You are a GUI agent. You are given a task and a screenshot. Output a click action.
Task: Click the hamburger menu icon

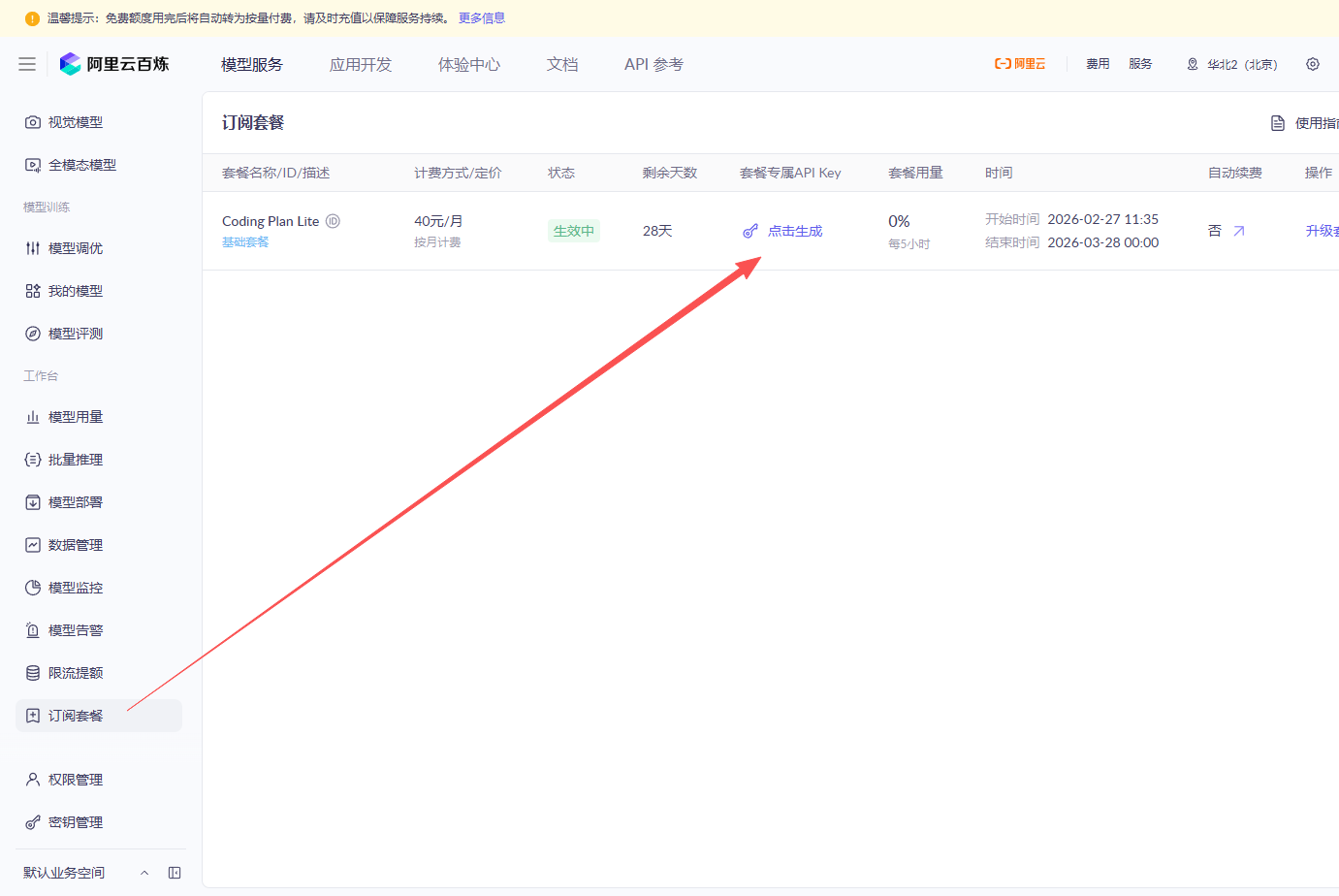coord(27,64)
